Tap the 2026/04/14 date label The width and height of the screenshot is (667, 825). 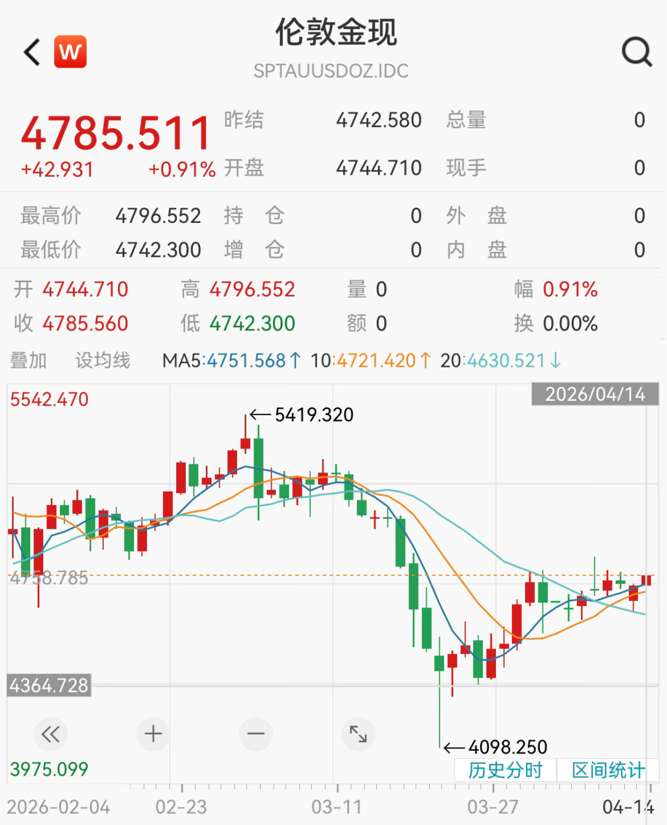(594, 394)
